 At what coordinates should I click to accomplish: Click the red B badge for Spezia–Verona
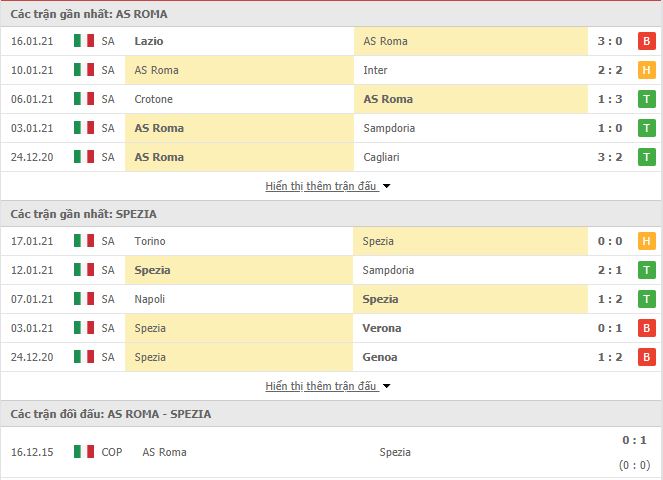[x=647, y=328]
